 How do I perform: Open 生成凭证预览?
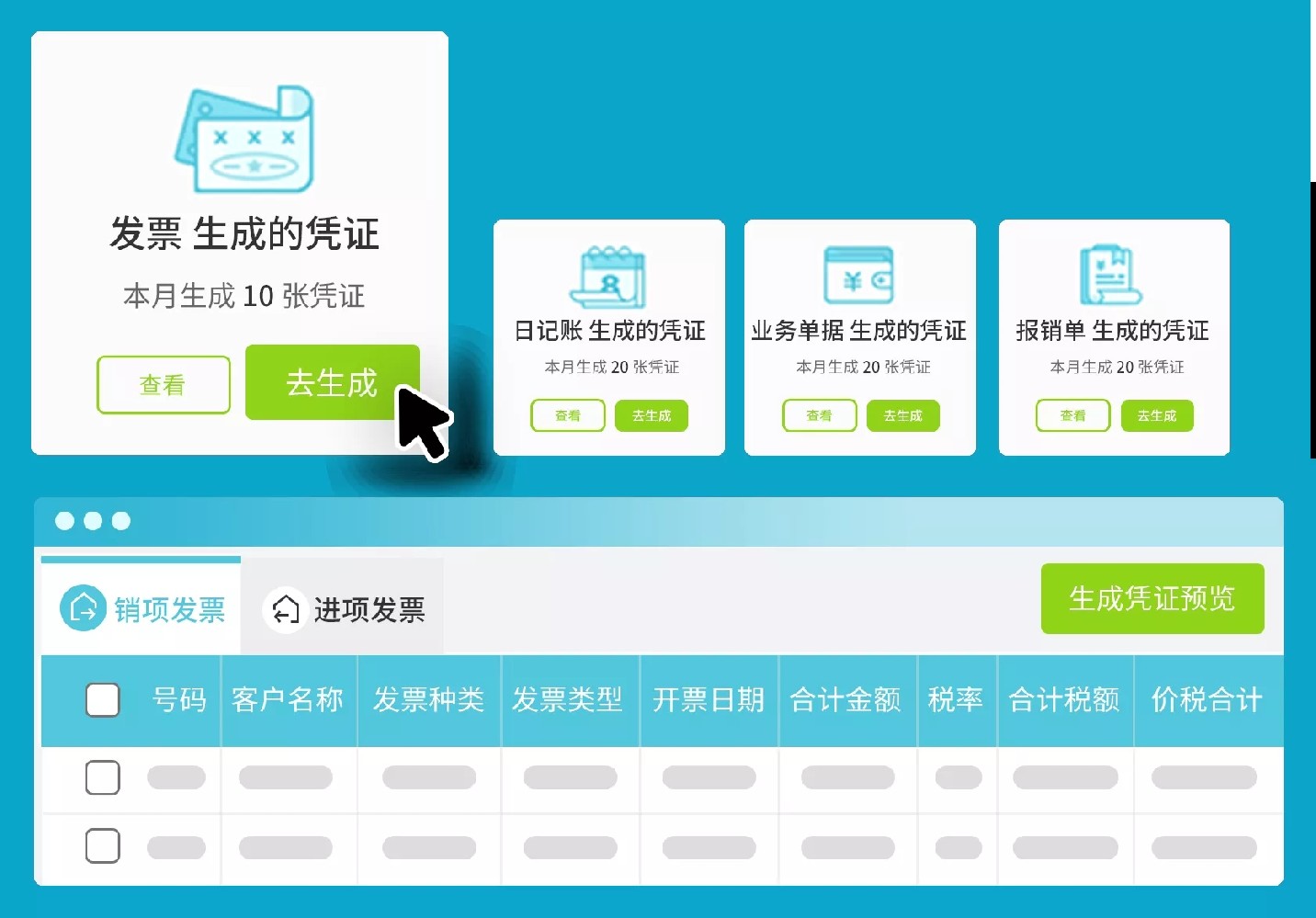point(1152,599)
